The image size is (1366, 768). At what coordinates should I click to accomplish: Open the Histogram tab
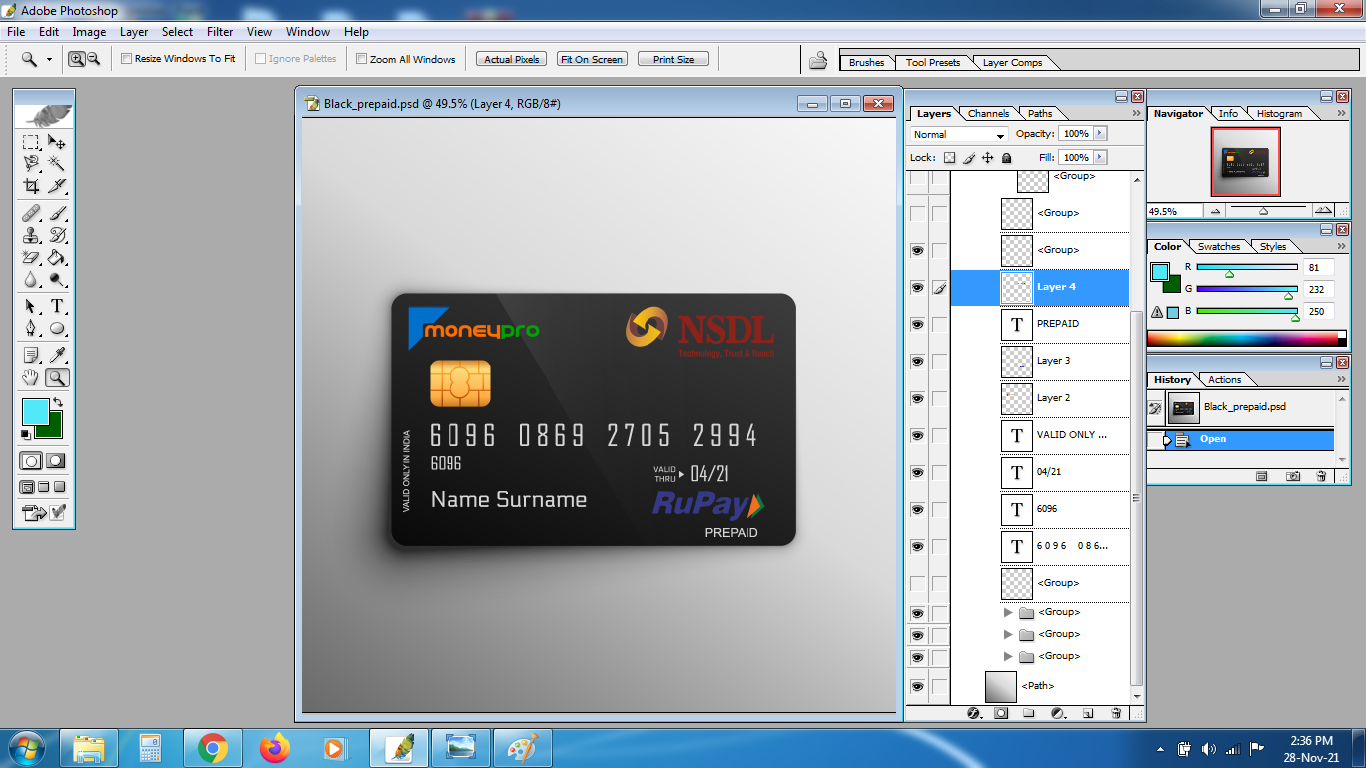click(1279, 114)
